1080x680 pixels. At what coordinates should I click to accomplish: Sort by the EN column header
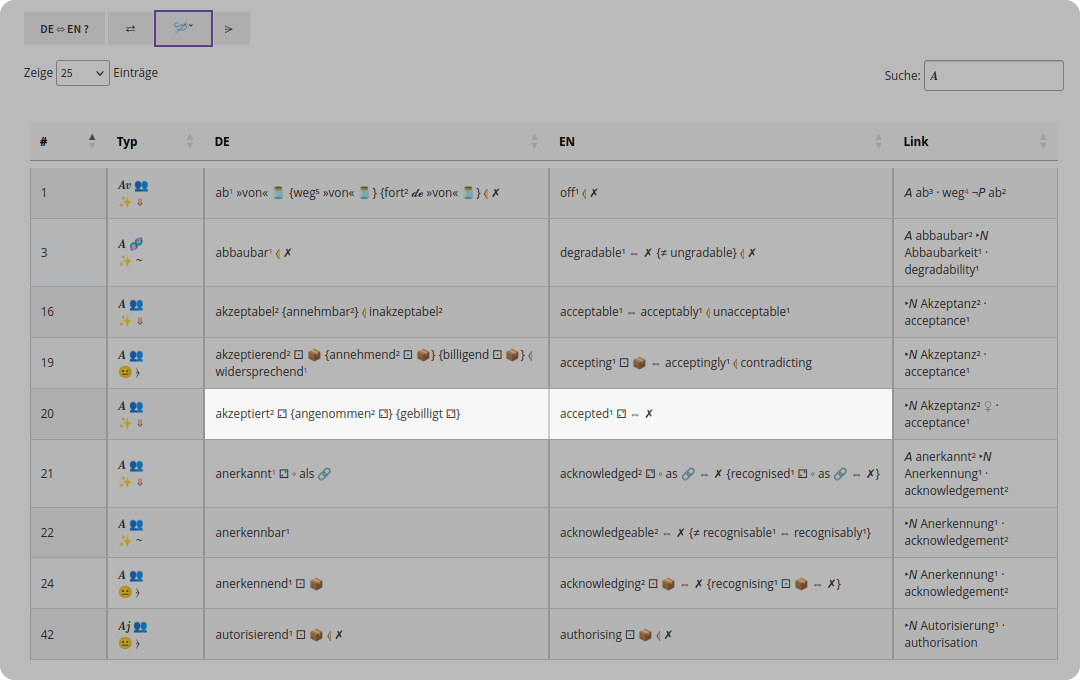tap(720, 141)
